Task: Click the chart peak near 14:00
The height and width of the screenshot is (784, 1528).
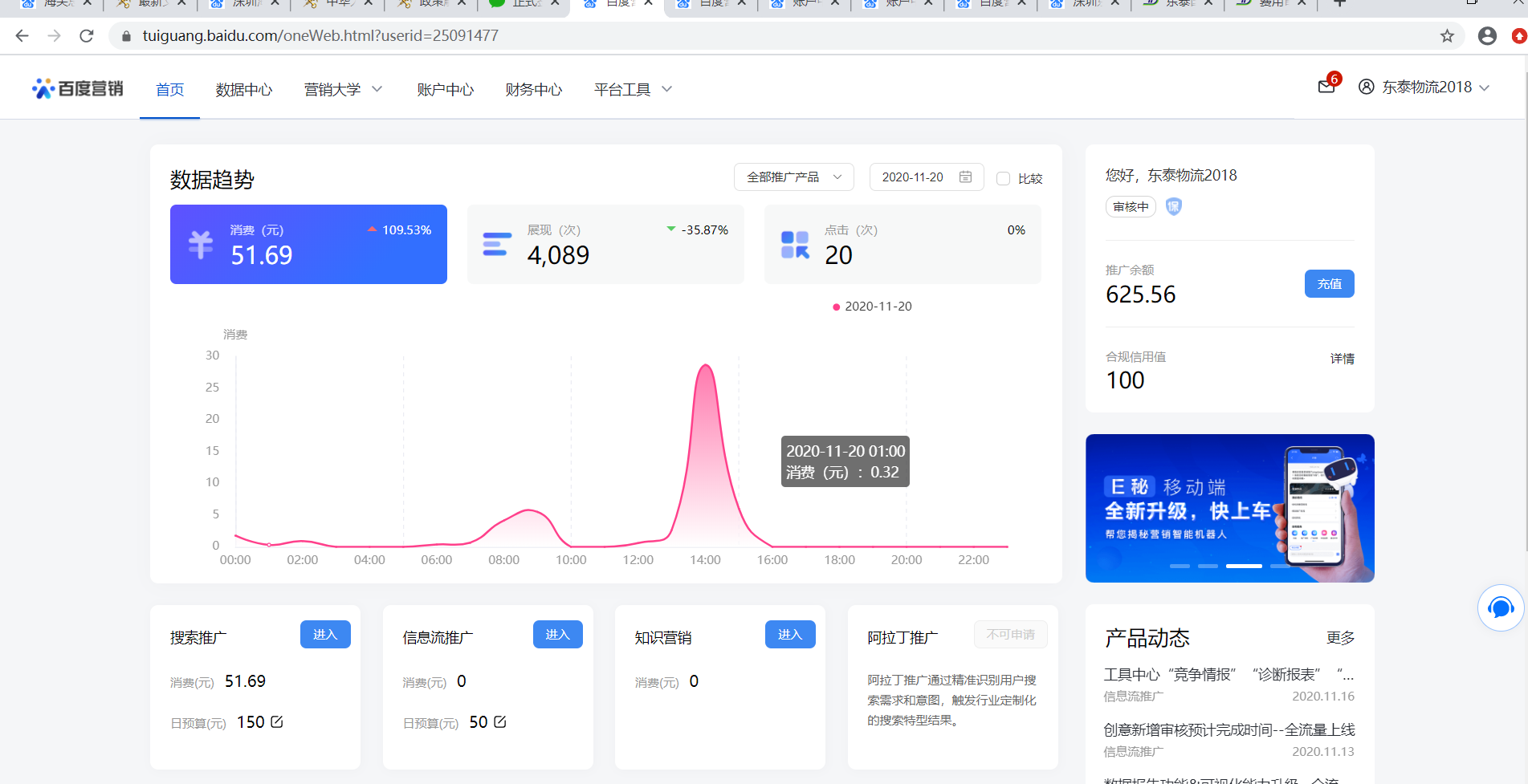Action: pos(706,366)
